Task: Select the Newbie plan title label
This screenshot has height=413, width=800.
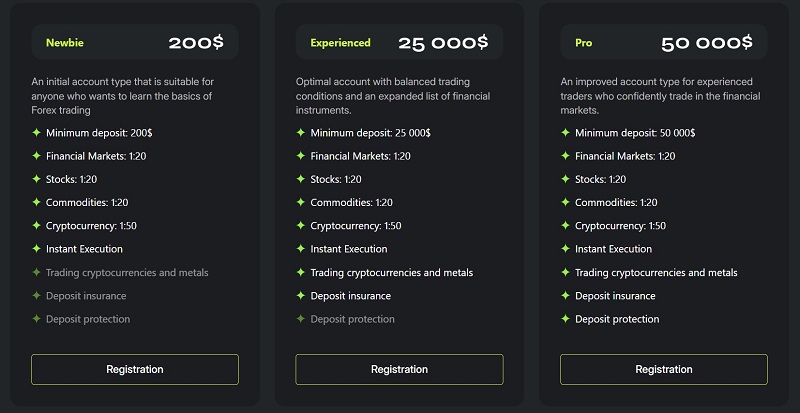Action: [65, 43]
